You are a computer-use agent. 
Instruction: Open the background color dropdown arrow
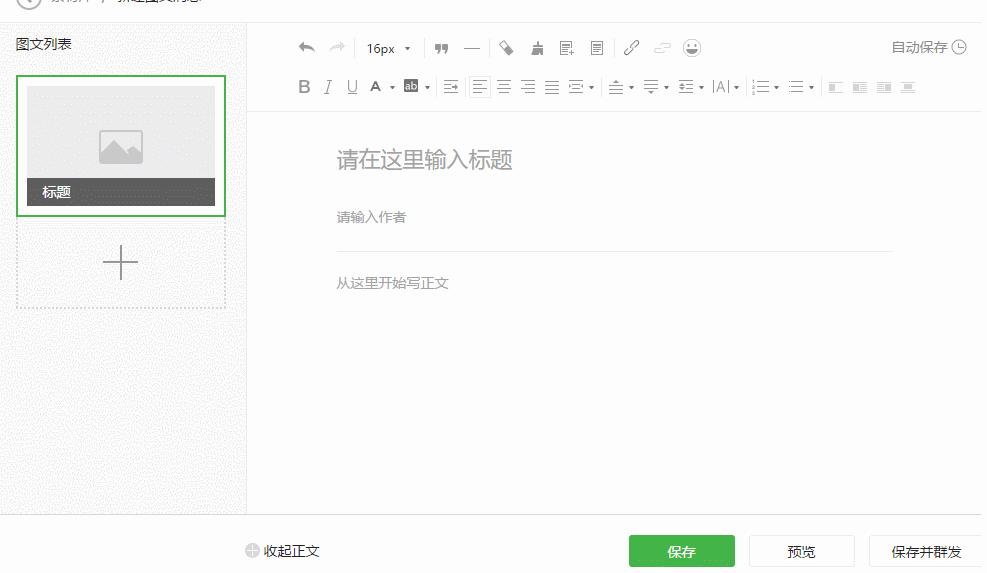(x=427, y=88)
